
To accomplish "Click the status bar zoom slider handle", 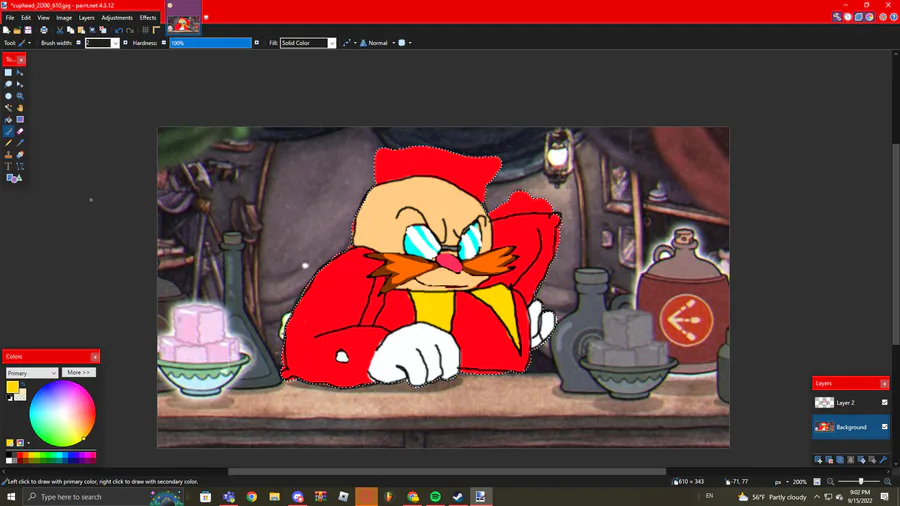I will pos(860,482).
